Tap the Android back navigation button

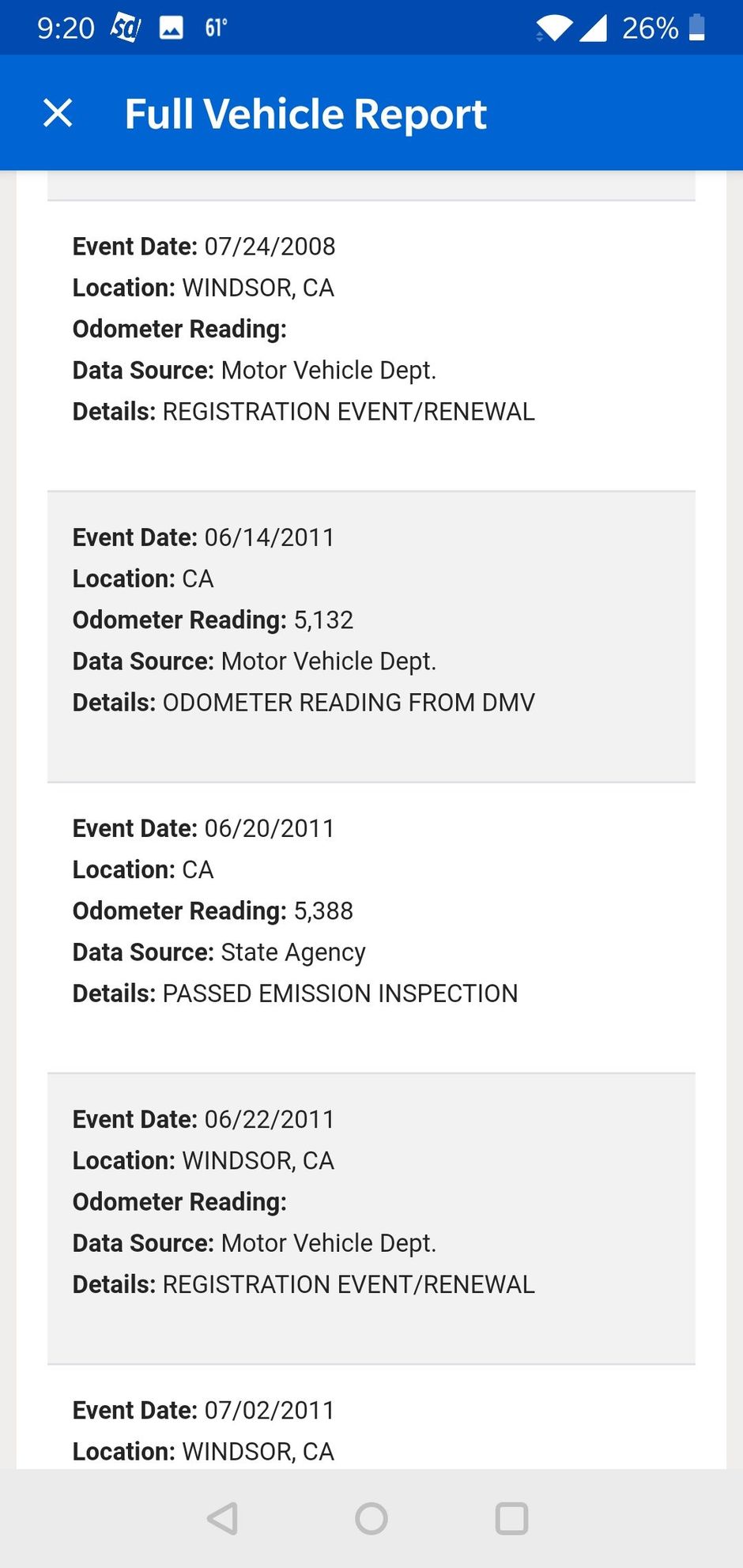point(222,1518)
